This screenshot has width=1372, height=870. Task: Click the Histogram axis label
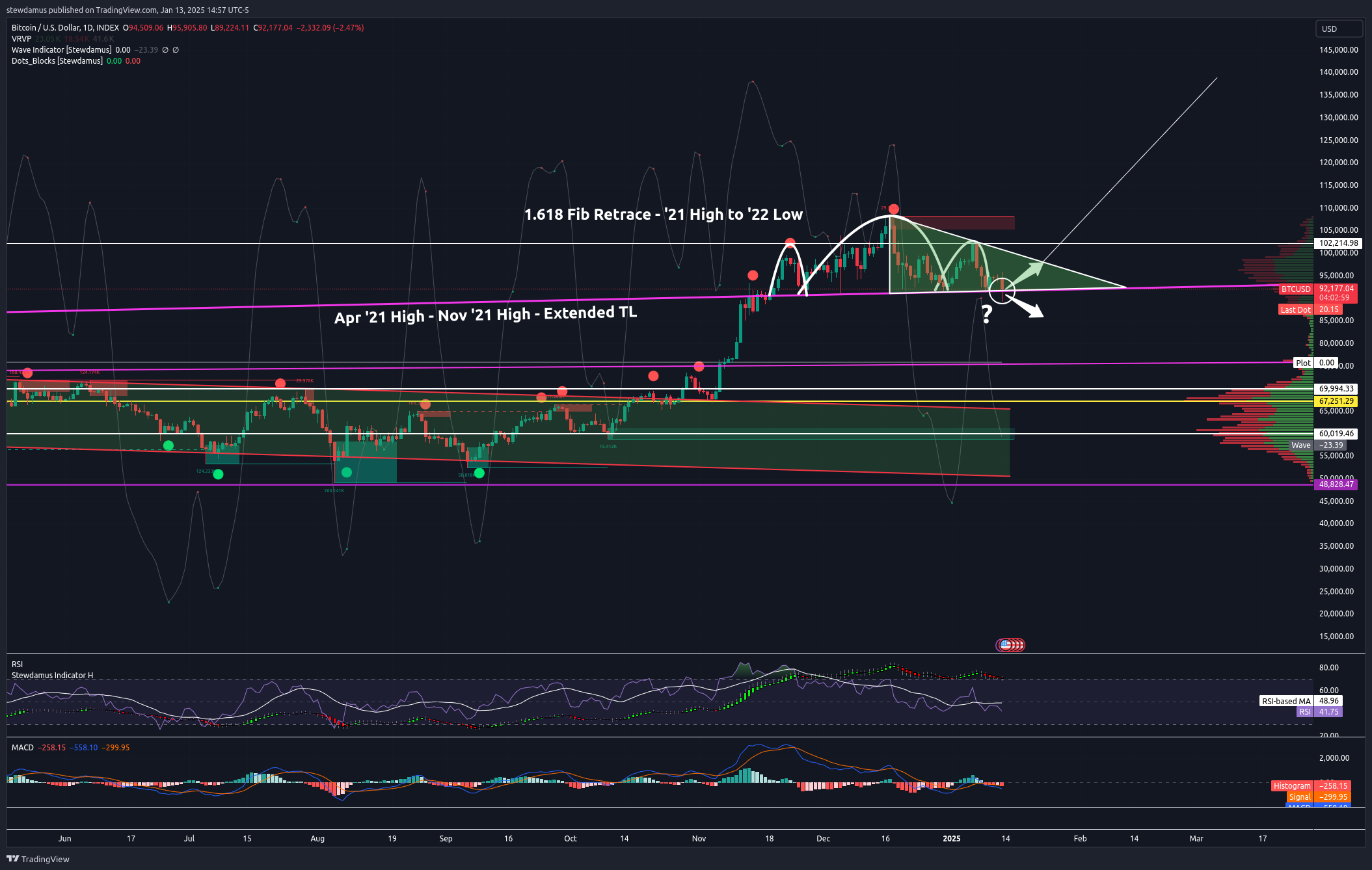tap(1293, 786)
